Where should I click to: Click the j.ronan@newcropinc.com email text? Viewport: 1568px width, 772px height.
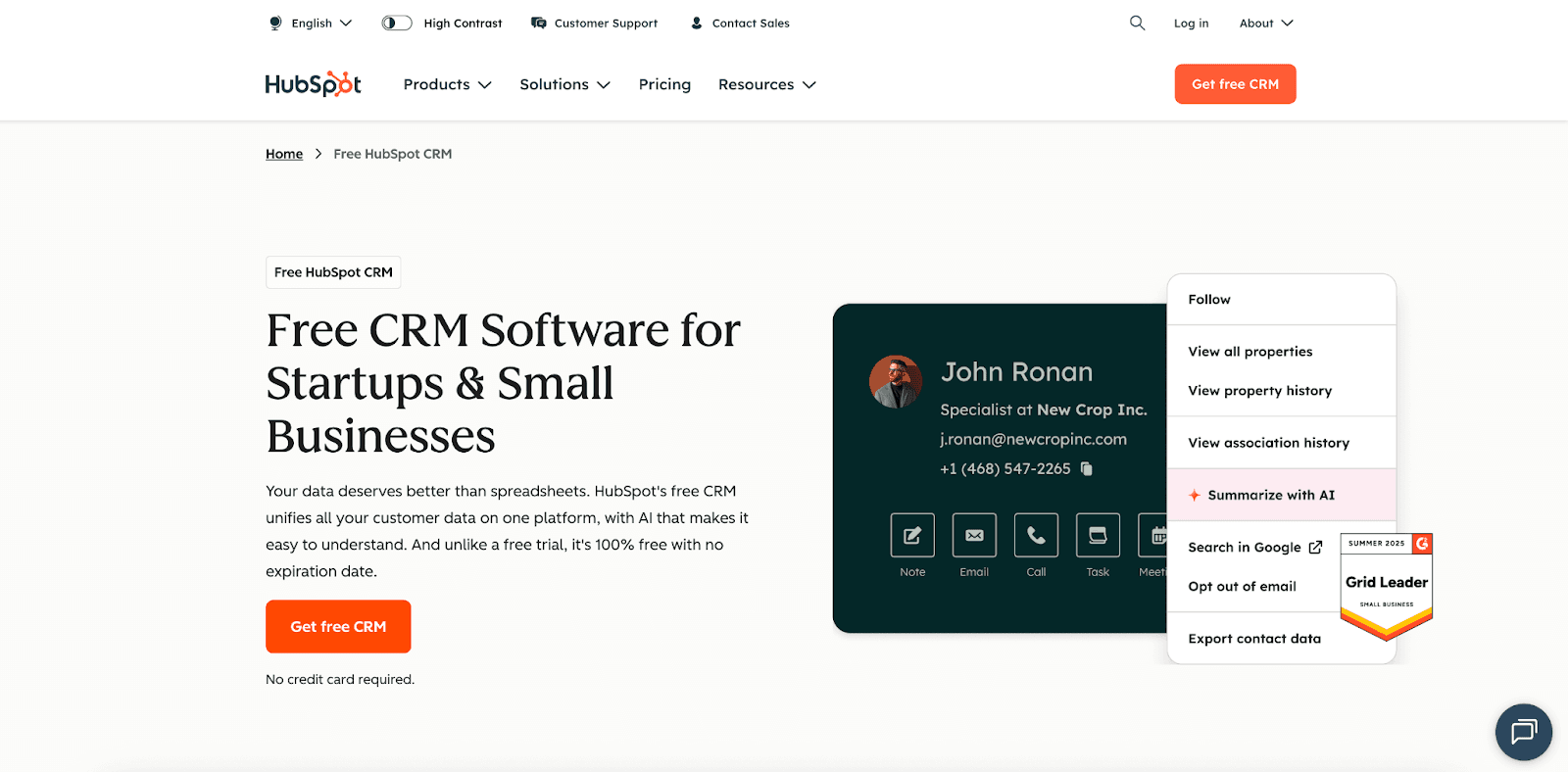[x=1033, y=439]
